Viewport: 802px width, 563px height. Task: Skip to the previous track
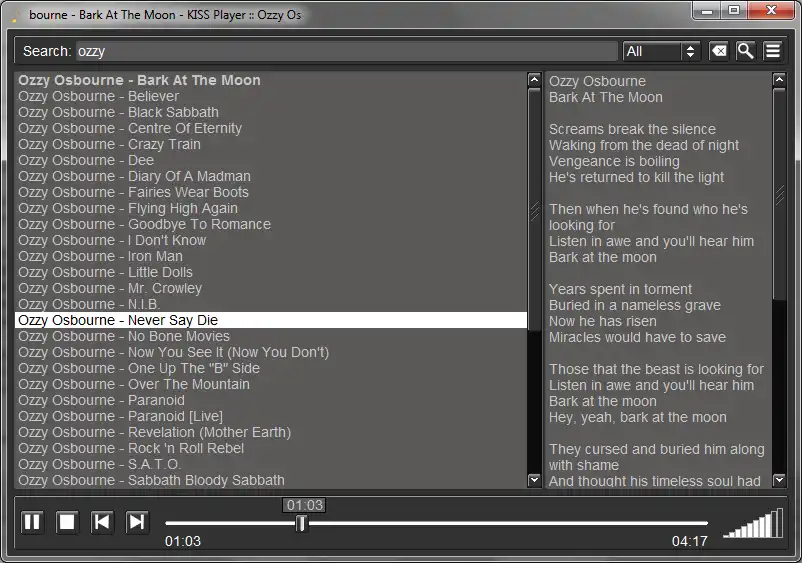(102, 522)
